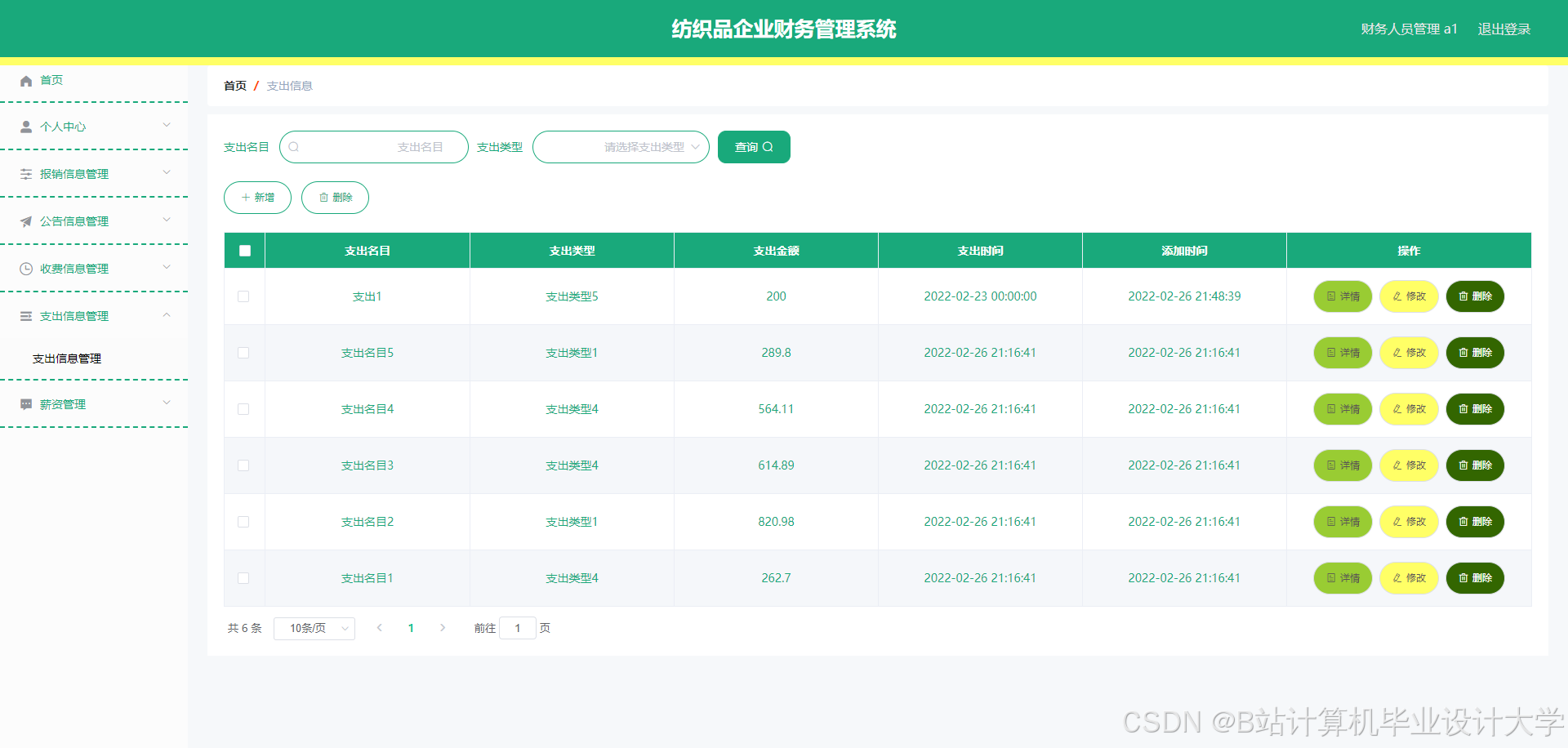Click the 退出登录 logout link
Viewport: 1568px width, 748px height.
pyautogui.click(x=1503, y=29)
